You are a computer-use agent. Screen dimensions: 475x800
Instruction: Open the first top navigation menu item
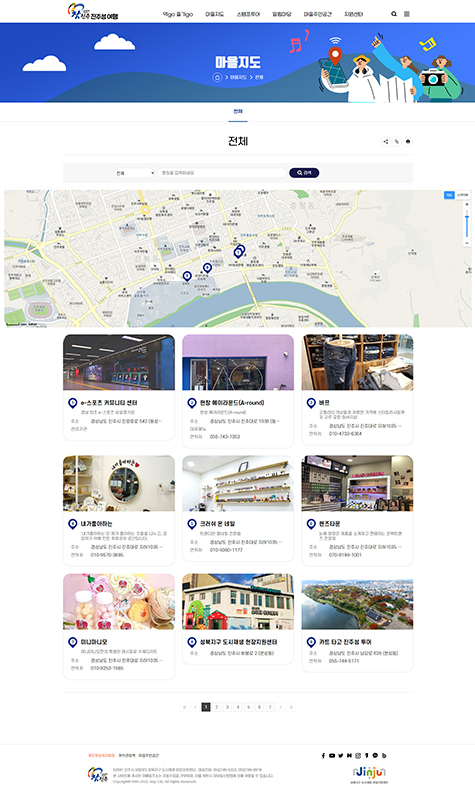click(178, 14)
